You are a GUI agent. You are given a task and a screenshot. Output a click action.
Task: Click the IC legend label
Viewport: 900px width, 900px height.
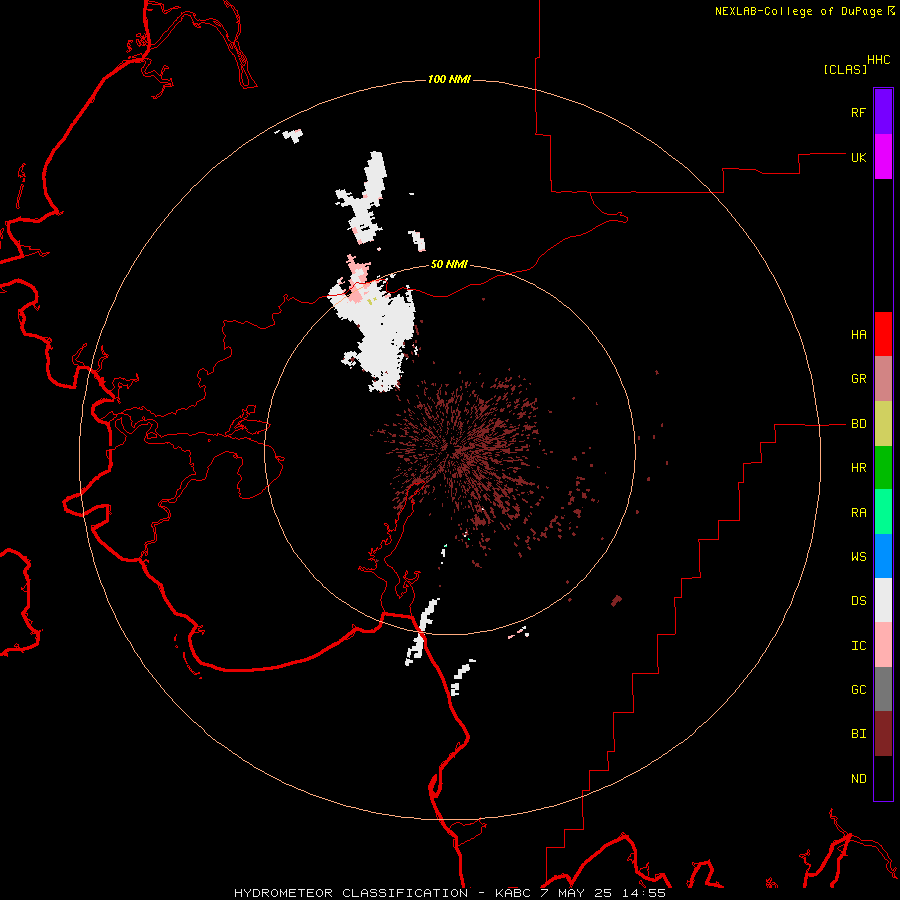tap(858, 646)
